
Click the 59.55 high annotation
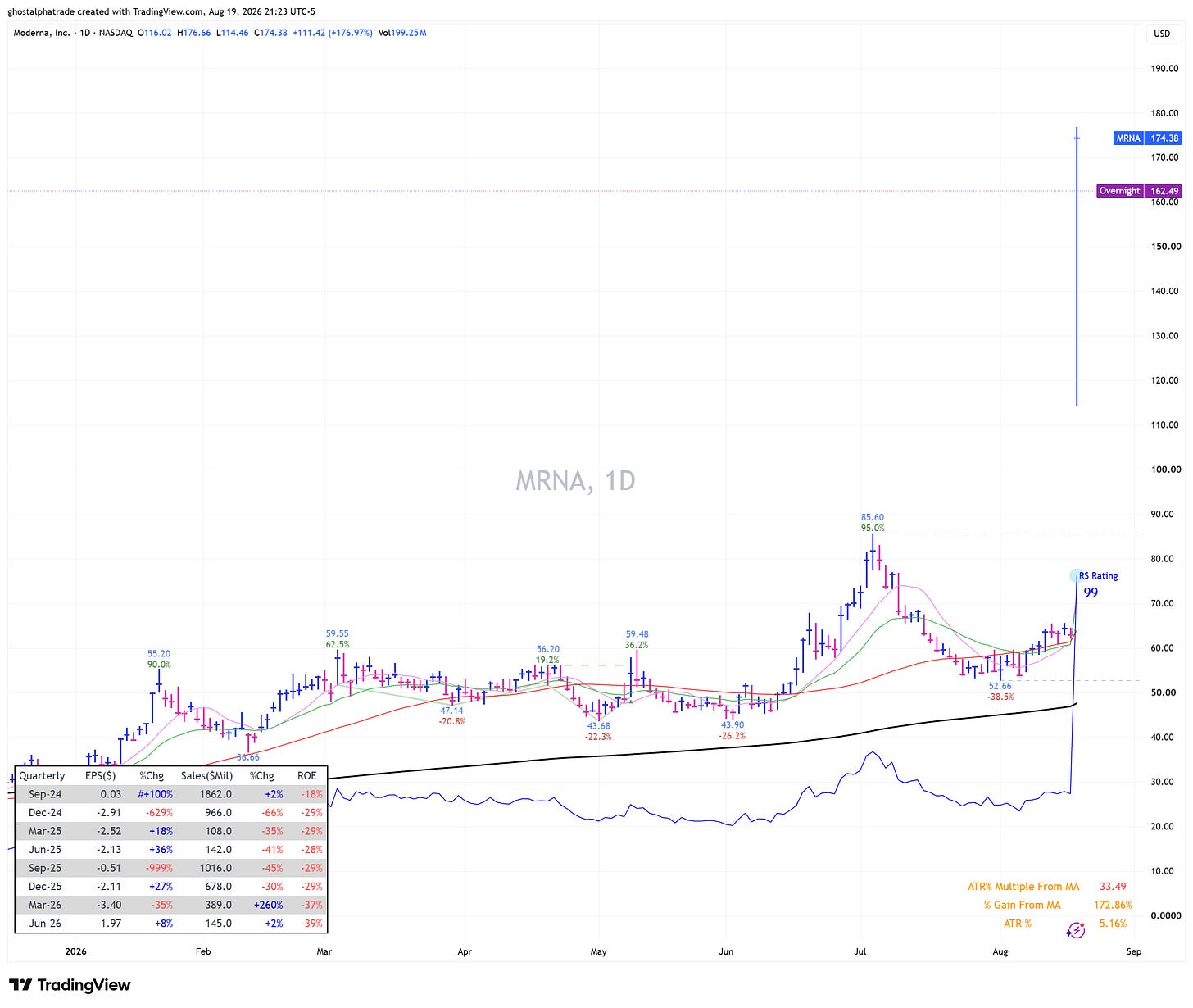pyautogui.click(x=338, y=633)
